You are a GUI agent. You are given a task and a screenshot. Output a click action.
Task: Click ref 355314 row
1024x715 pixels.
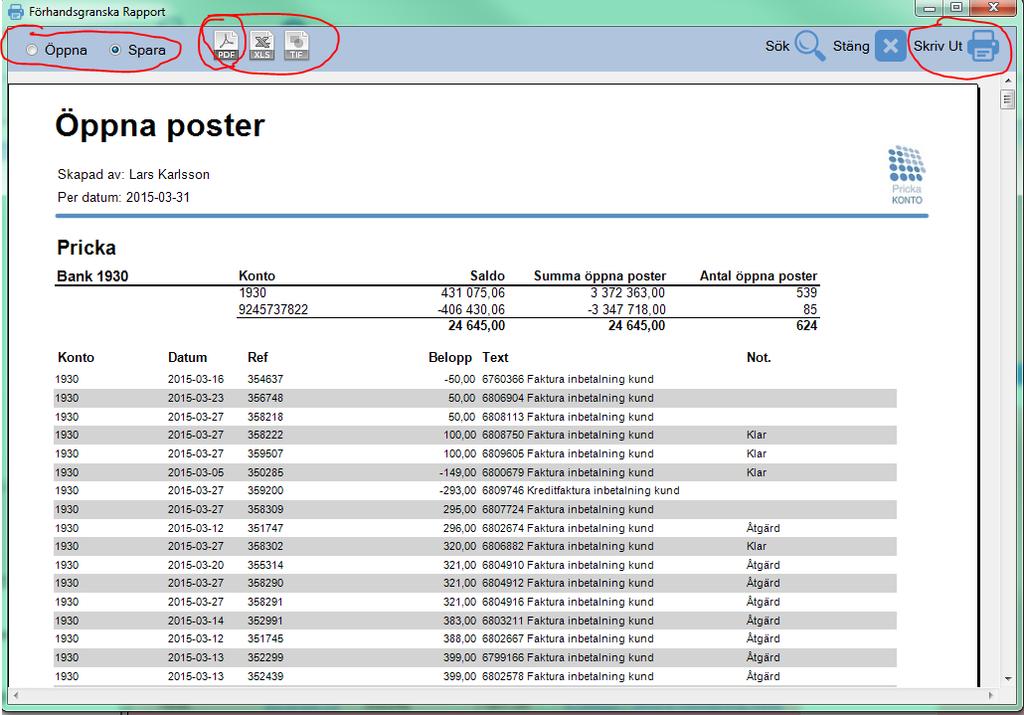[475, 565]
